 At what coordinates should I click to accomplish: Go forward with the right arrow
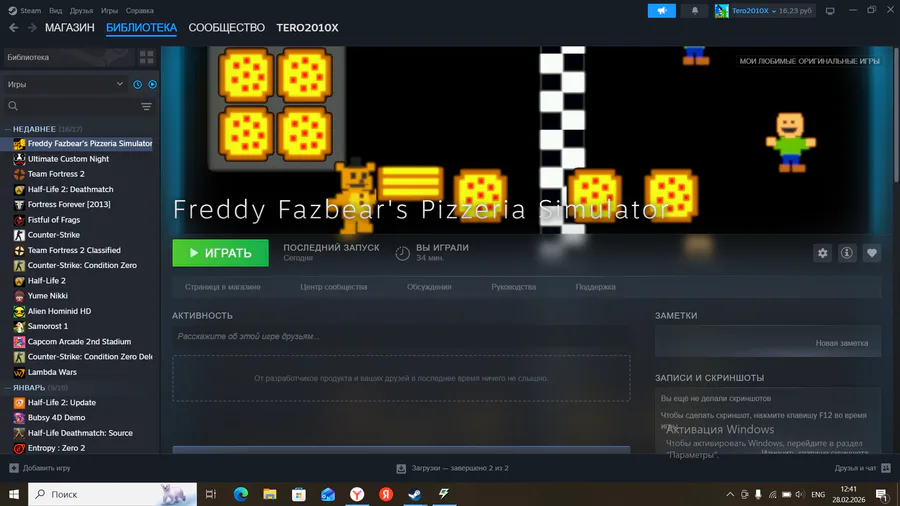tap(32, 28)
